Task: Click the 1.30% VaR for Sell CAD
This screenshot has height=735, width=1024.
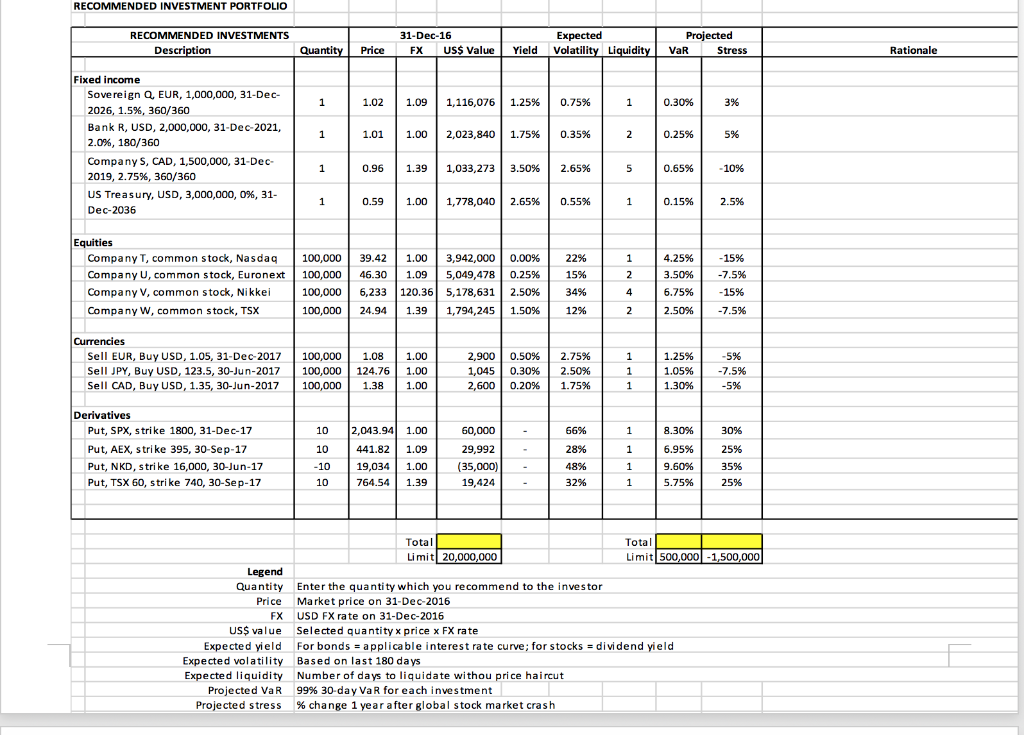Action: click(679, 385)
